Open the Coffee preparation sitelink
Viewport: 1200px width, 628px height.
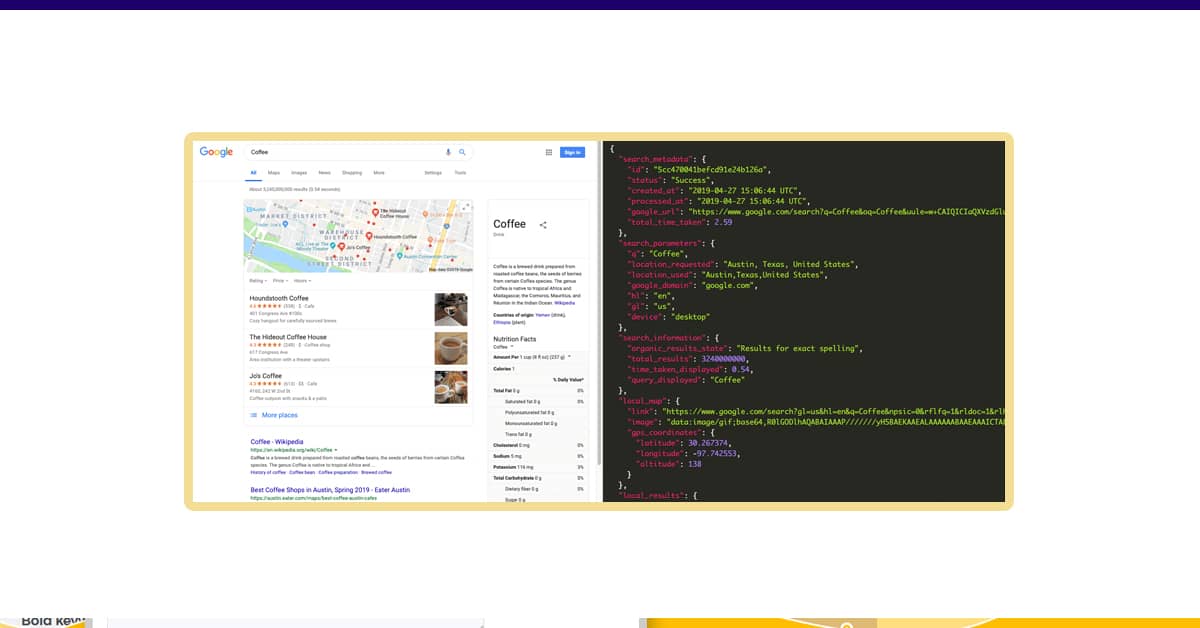coord(338,472)
